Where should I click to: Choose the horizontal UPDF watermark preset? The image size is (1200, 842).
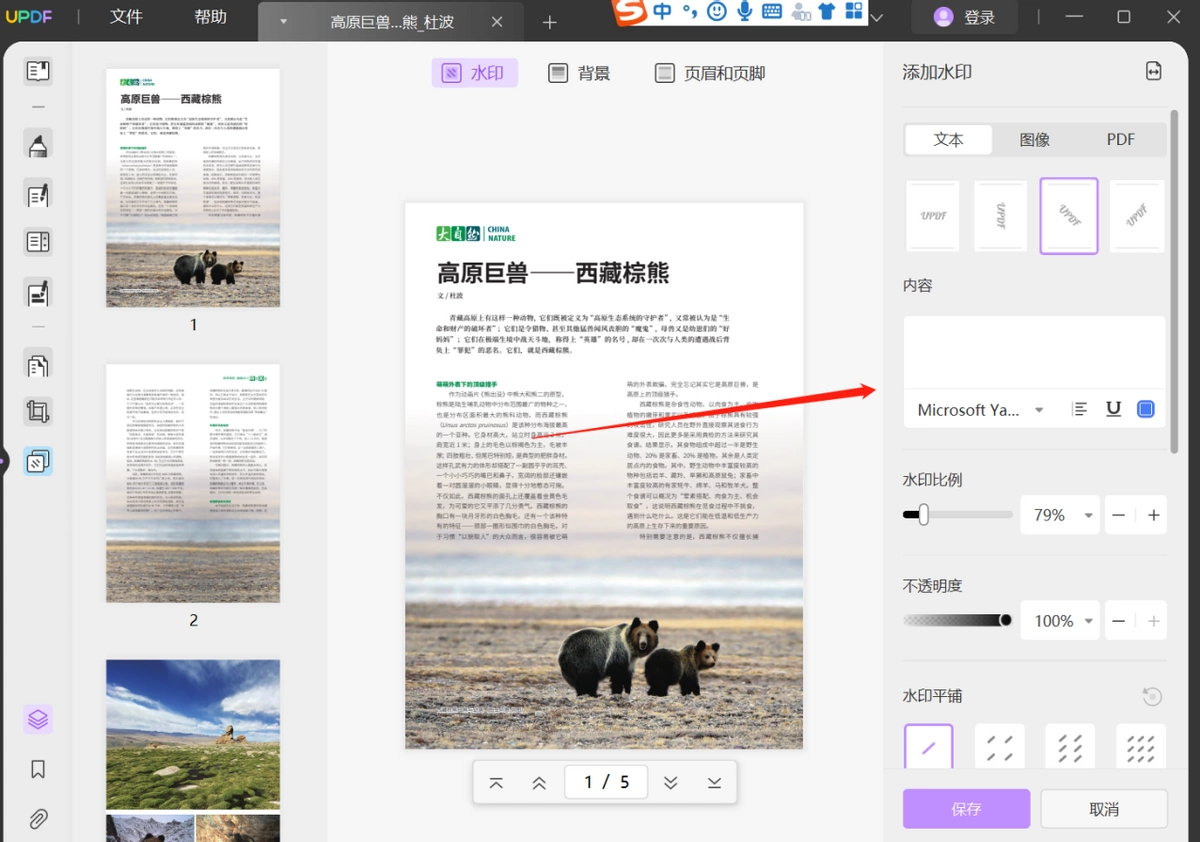[x=933, y=216]
